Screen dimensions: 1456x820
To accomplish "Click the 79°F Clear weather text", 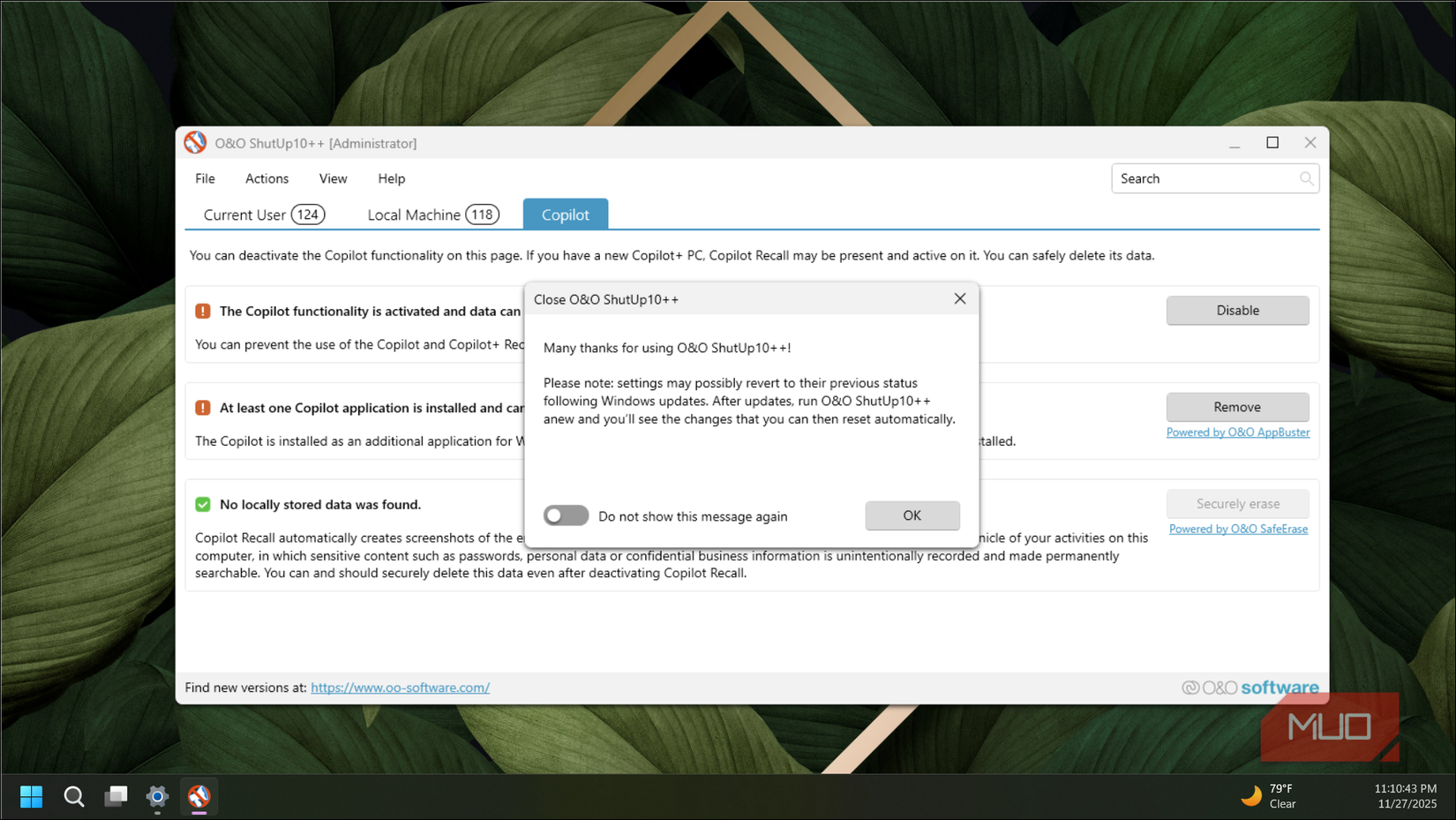I will [x=1283, y=796].
